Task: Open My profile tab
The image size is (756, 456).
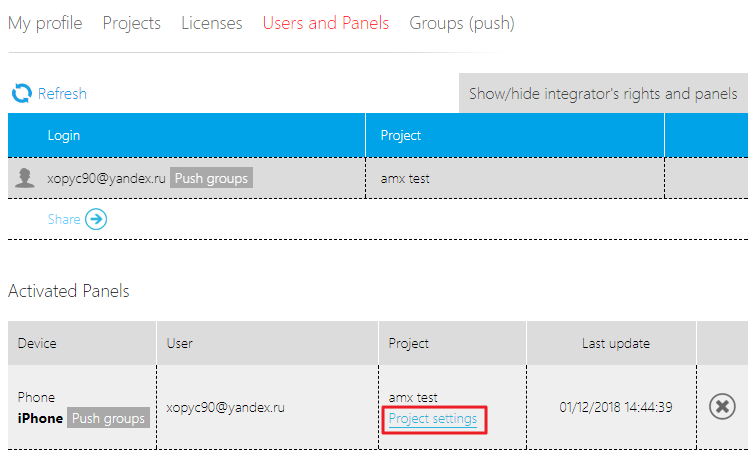Action: pos(45,23)
